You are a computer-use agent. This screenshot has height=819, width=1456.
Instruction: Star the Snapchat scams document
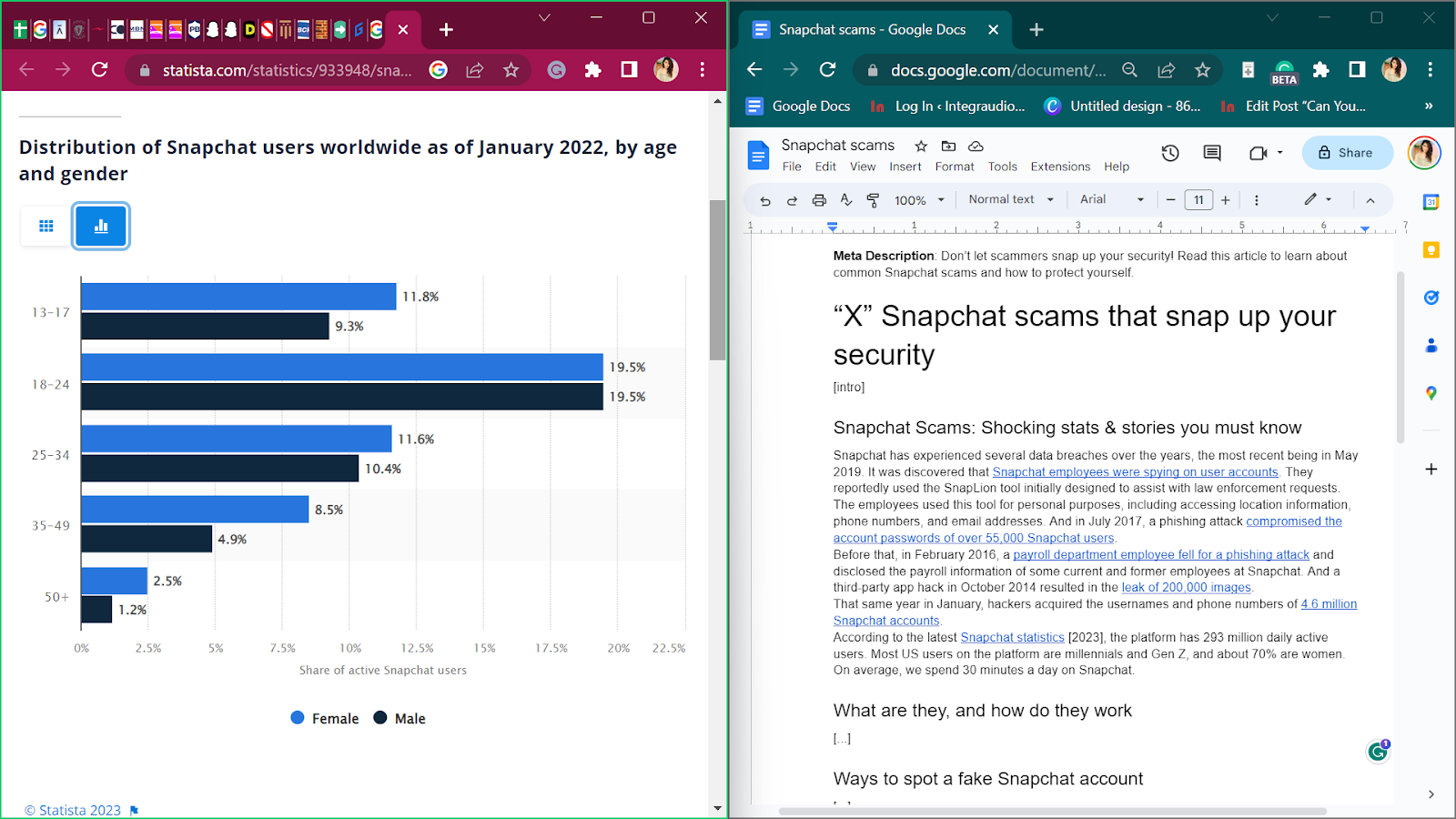point(920,146)
